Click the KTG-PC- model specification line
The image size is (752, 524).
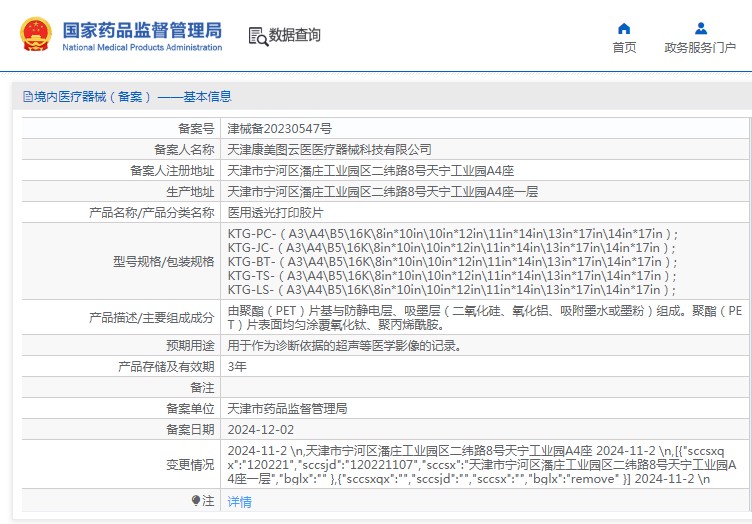click(452, 234)
